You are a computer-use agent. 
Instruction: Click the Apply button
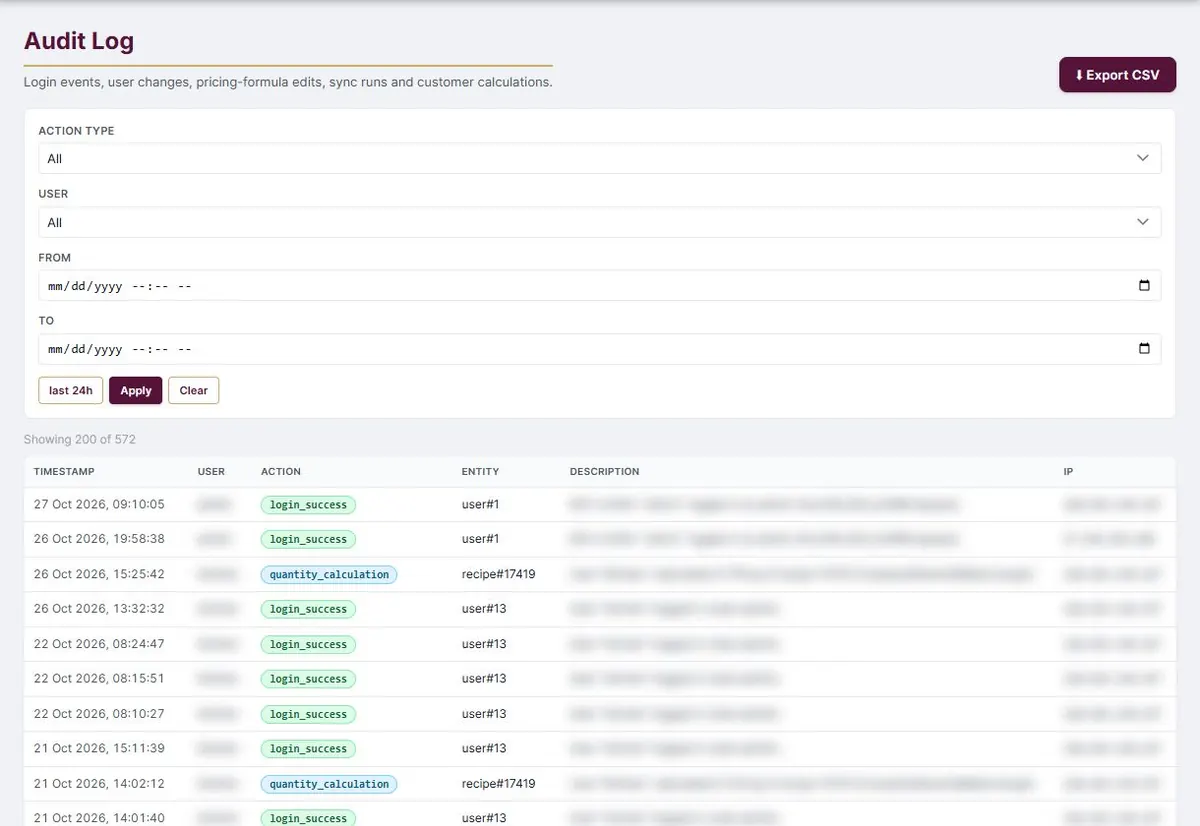(x=136, y=390)
